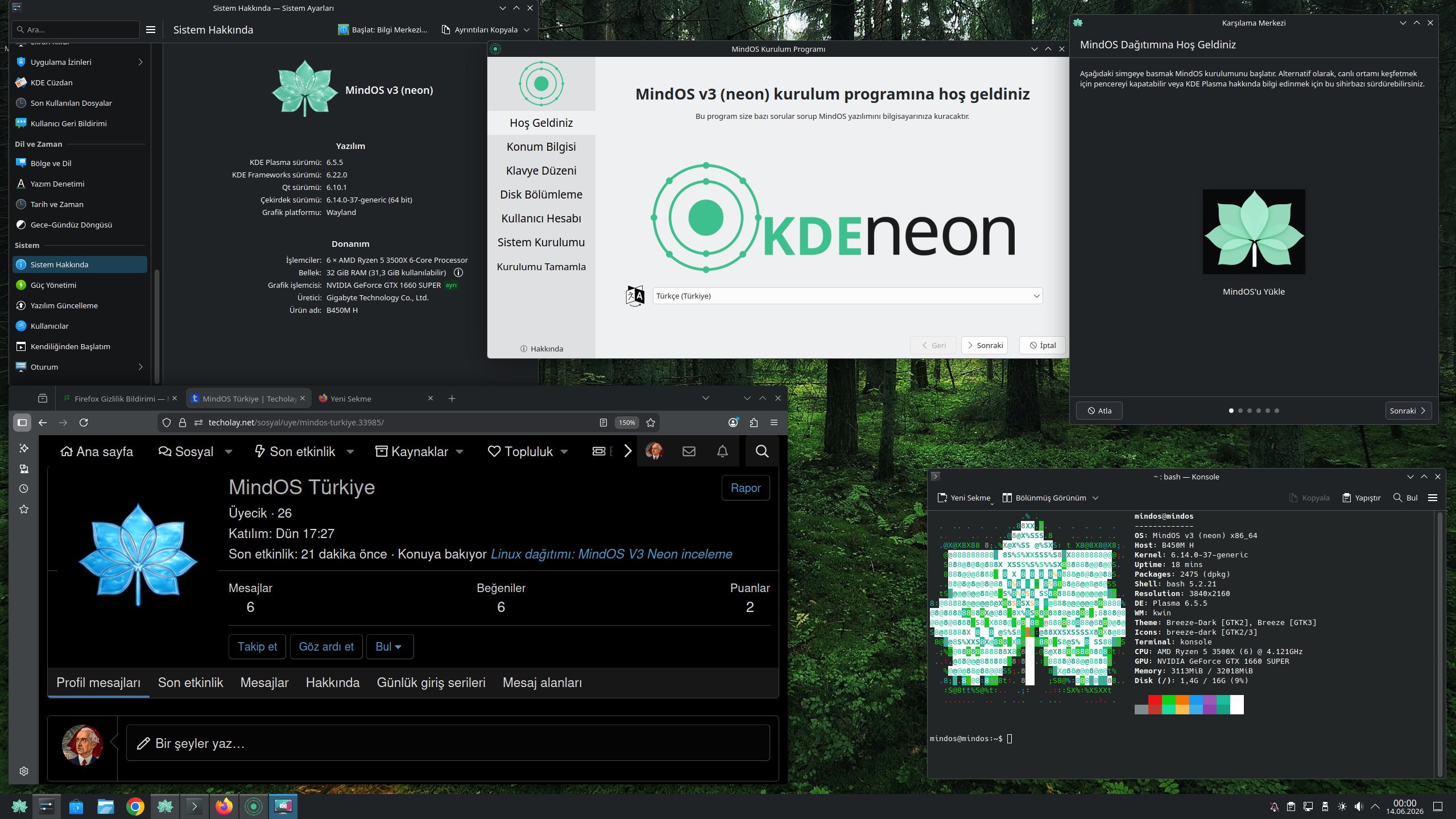Open the forum notifications bell
1456x819 pixels.
pyautogui.click(x=722, y=452)
